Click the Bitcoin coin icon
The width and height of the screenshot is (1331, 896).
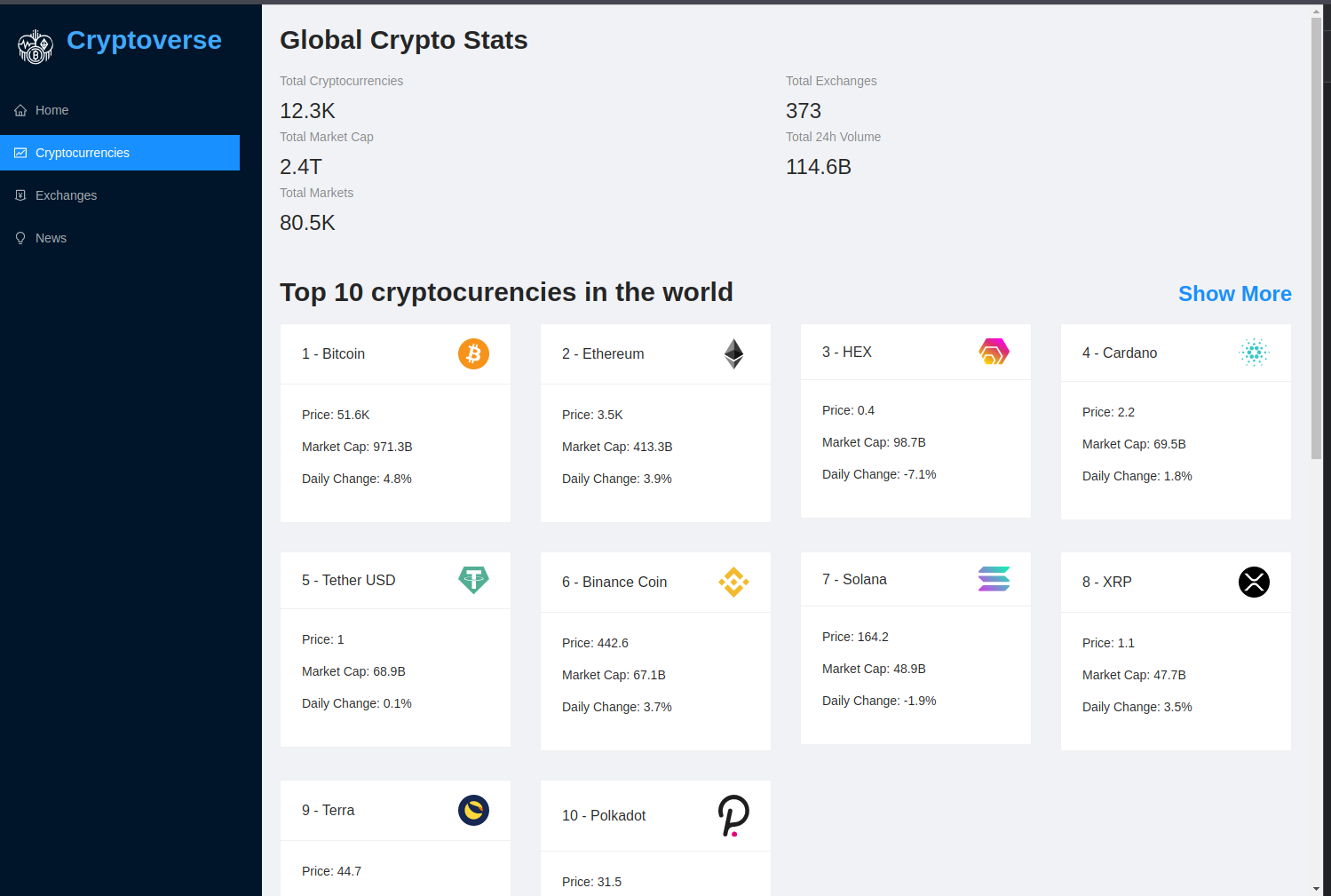coord(473,353)
